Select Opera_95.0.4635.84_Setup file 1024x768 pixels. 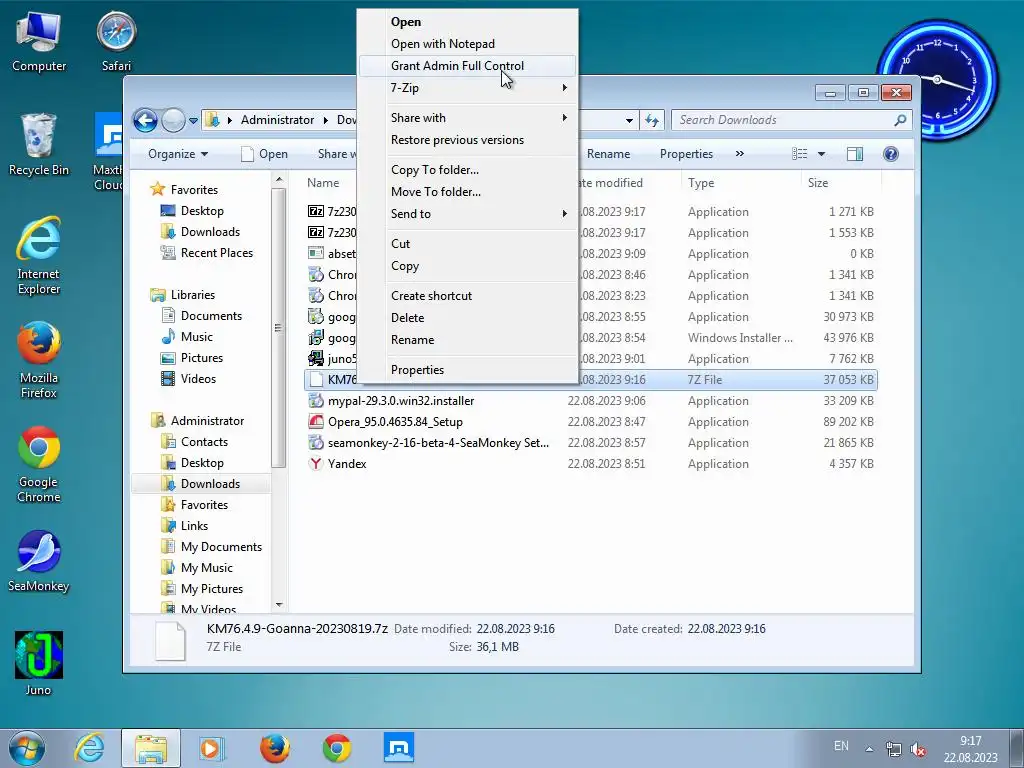tap(385, 422)
